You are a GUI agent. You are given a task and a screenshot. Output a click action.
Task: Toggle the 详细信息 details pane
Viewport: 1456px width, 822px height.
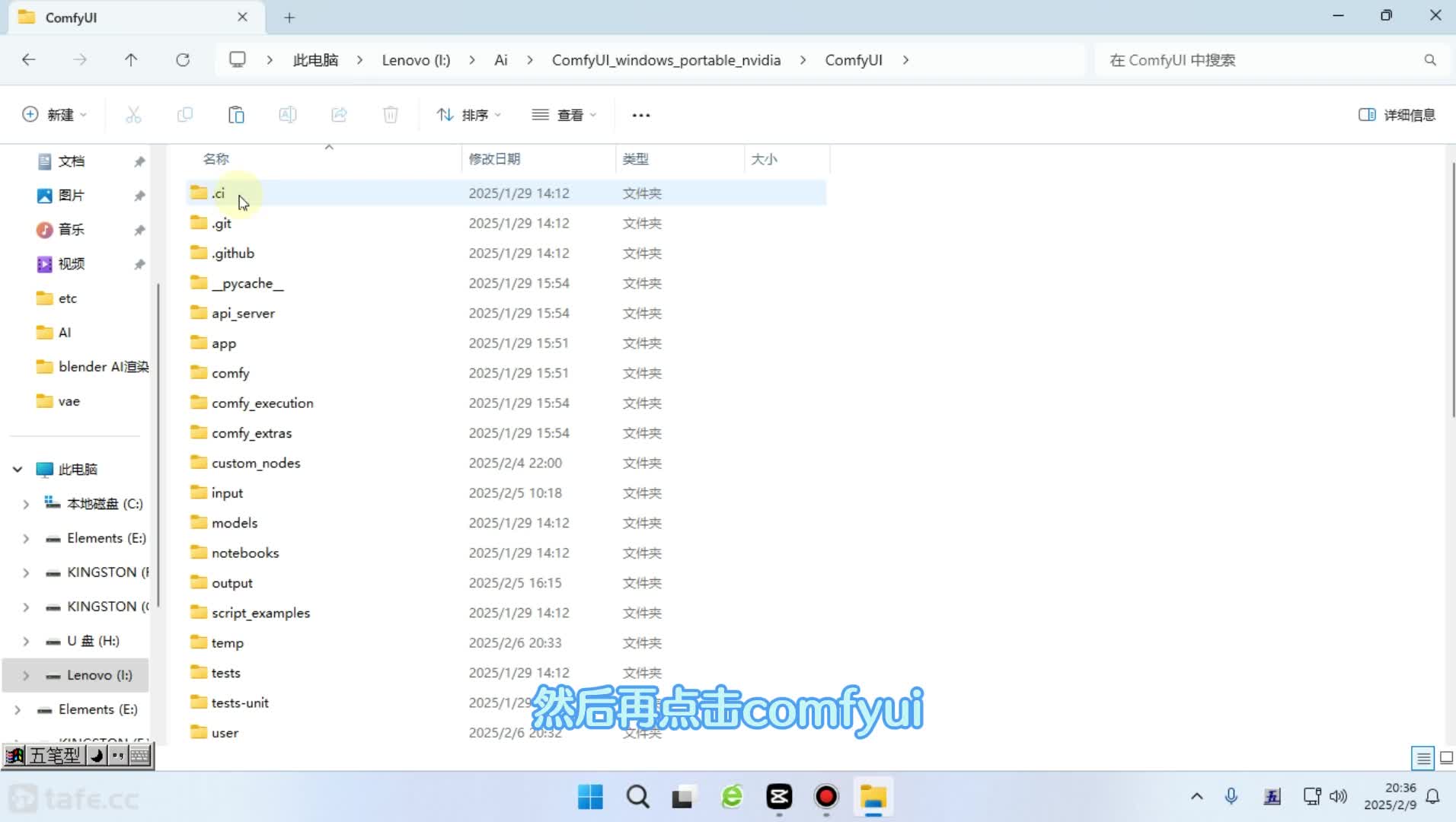coord(1397,115)
